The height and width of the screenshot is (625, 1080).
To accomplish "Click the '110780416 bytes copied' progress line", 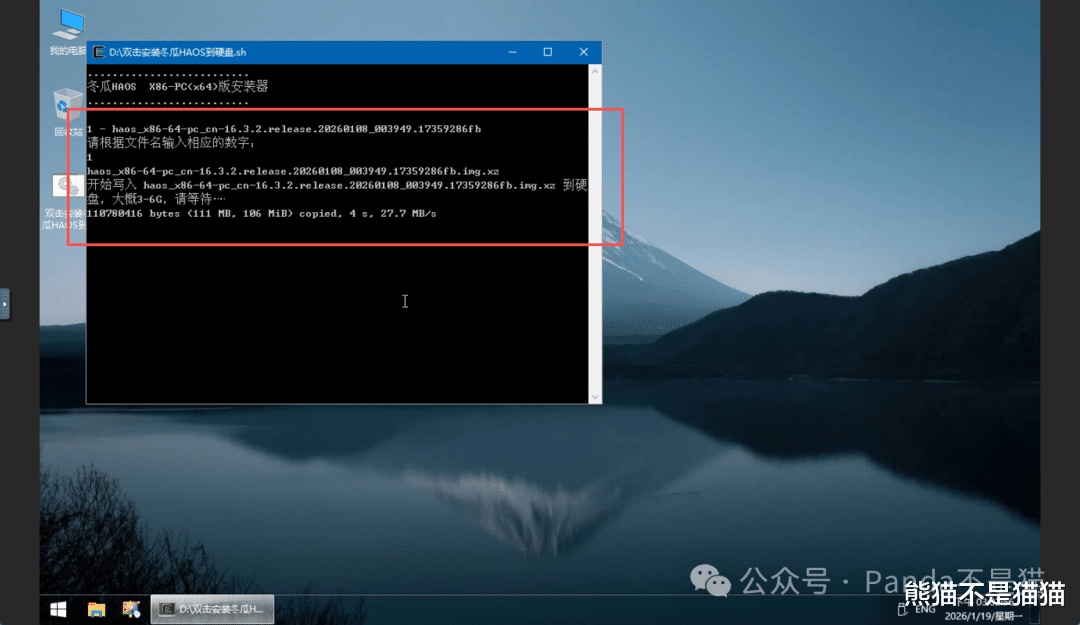I will point(262,214).
